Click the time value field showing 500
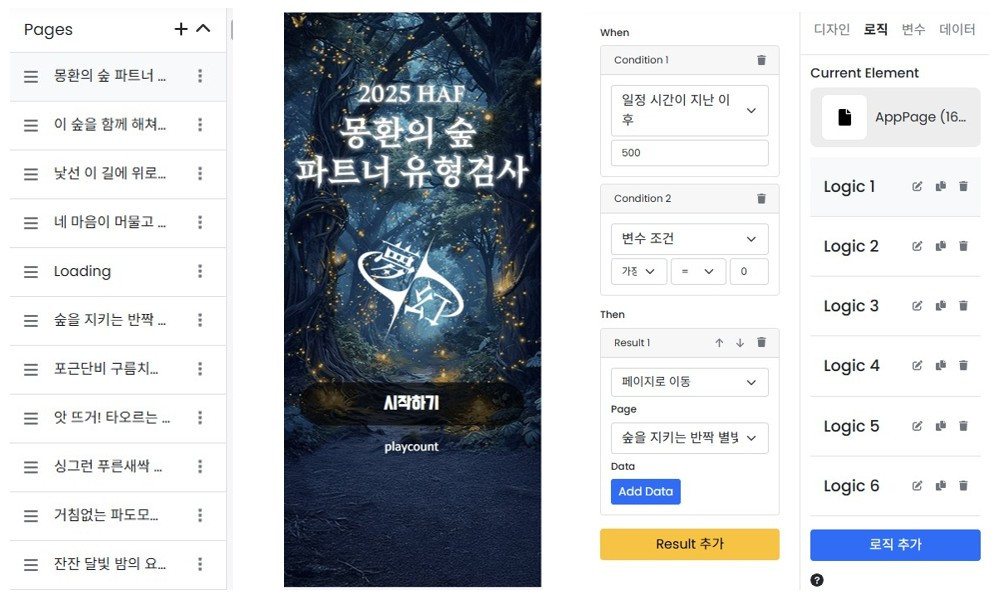Viewport: 998px width, 597px height. tap(690, 153)
